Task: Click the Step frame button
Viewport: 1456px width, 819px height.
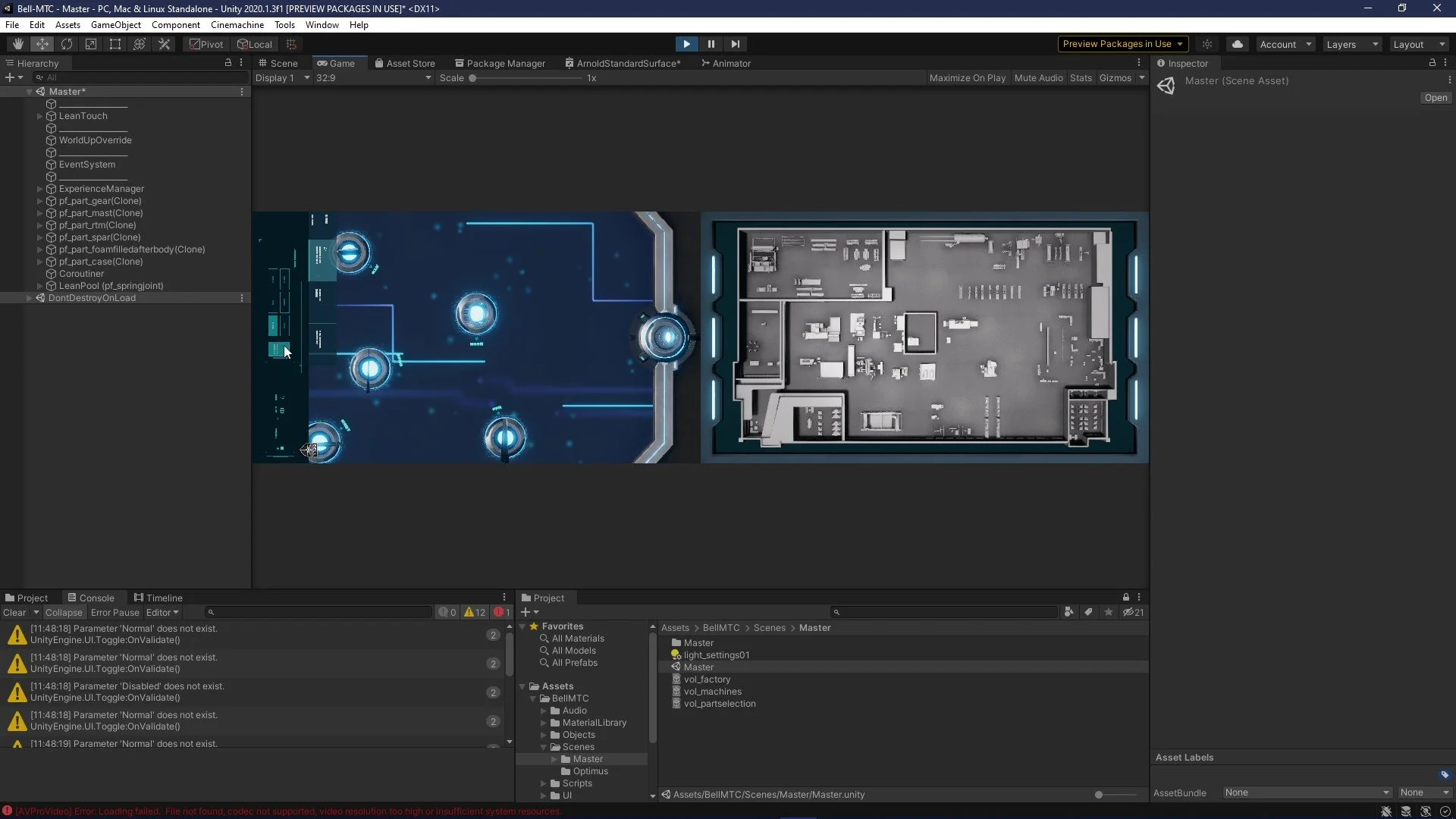Action: coord(735,44)
